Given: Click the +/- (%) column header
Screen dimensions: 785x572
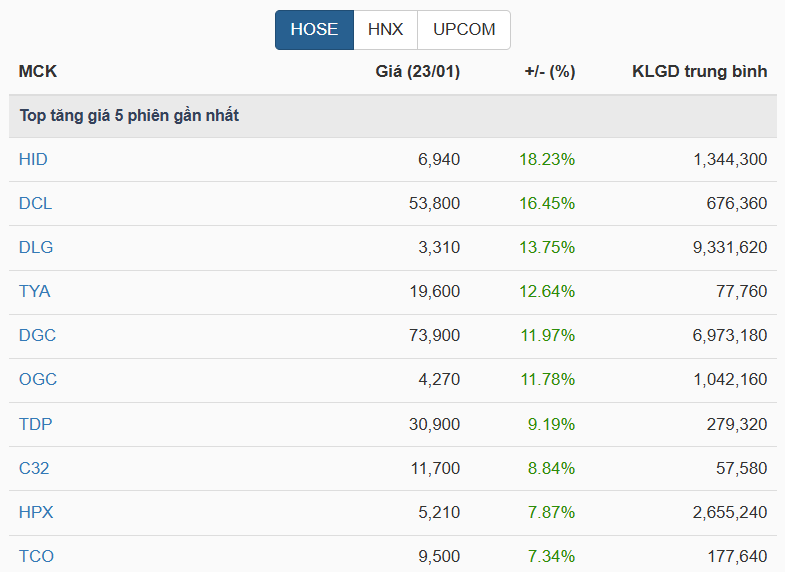Looking at the screenshot, I should pyautogui.click(x=549, y=71).
